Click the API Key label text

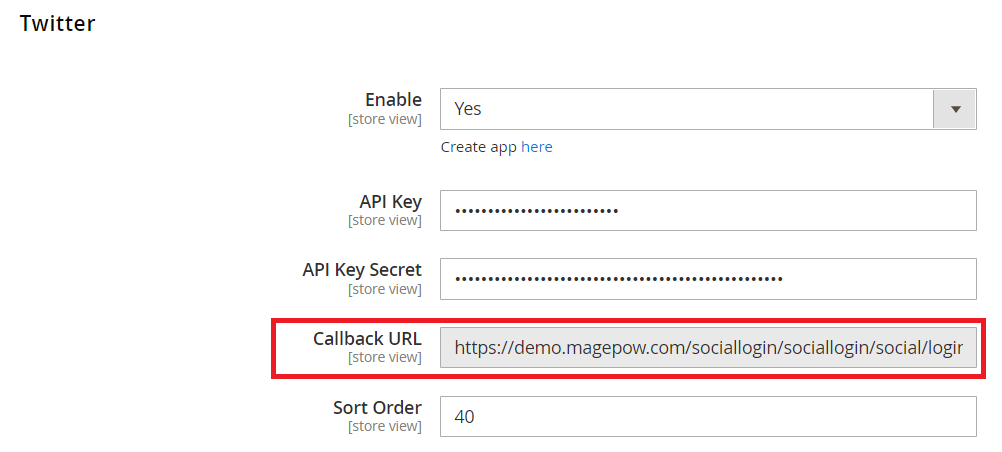390,202
